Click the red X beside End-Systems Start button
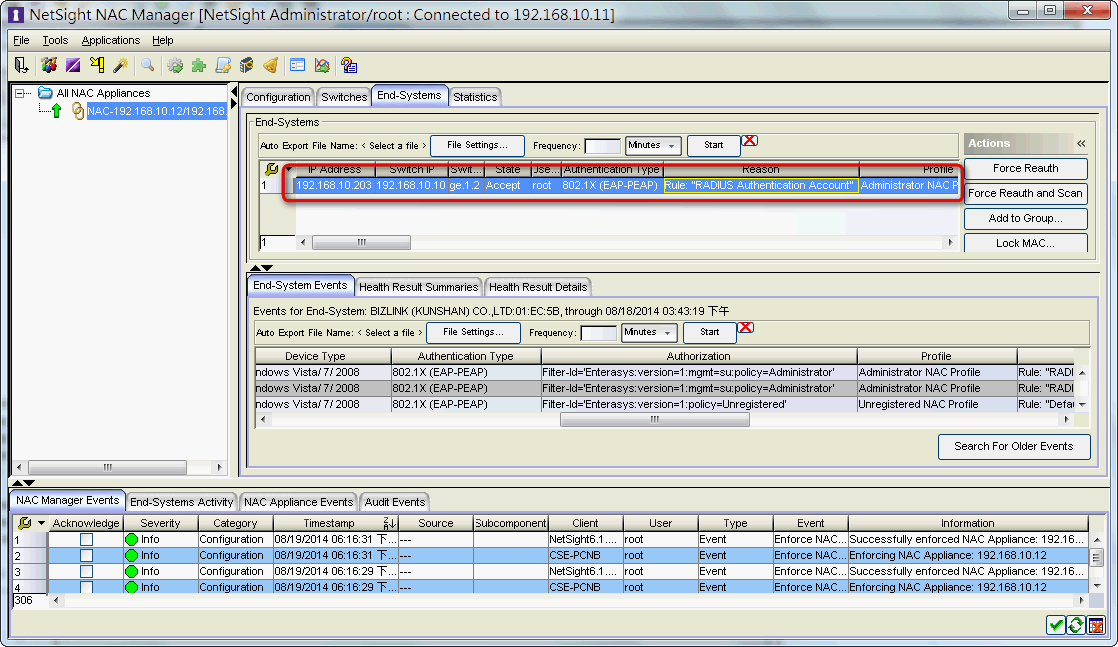Screen dimensions: 1118x647 pos(749,141)
